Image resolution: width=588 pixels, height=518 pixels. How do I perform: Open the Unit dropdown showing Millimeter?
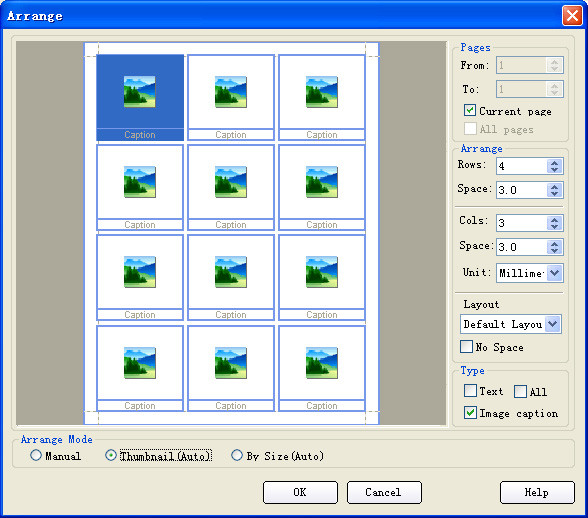[555, 273]
